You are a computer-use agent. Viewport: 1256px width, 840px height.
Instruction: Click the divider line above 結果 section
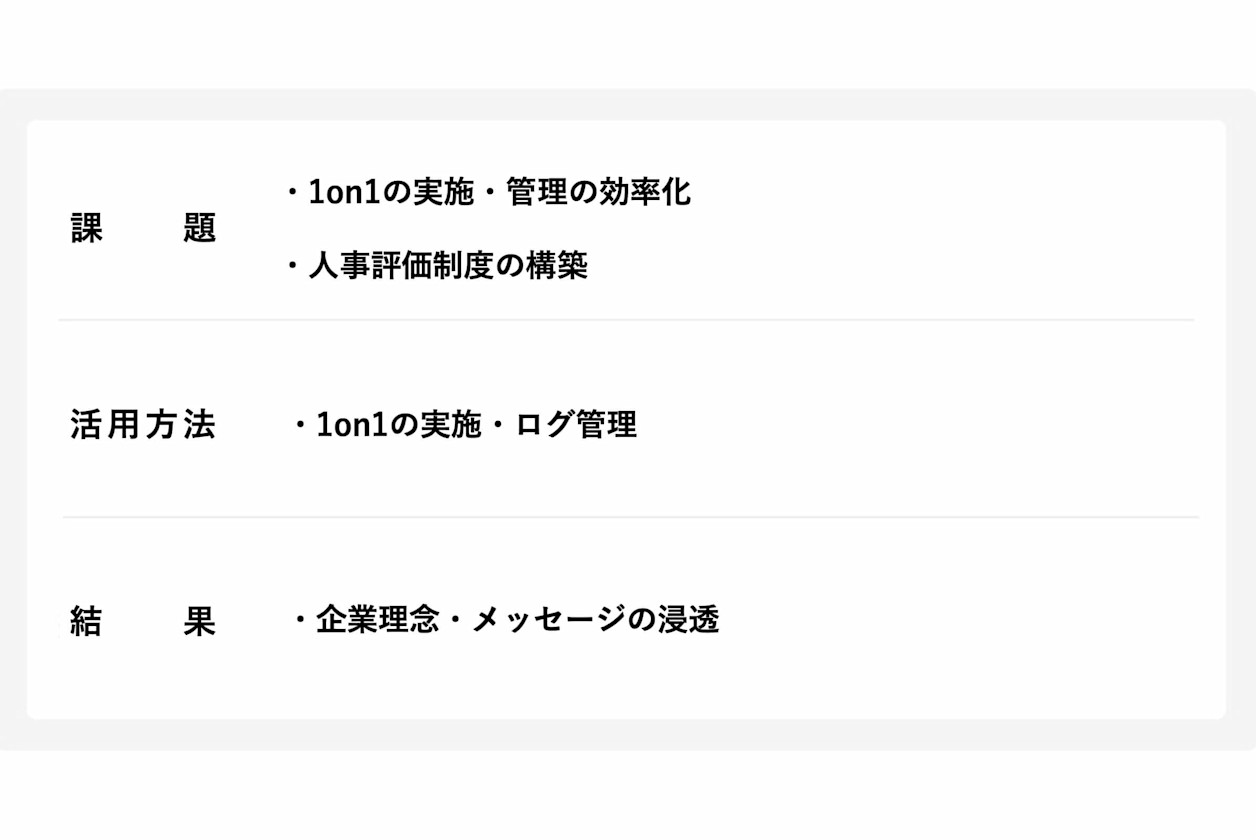pos(630,517)
